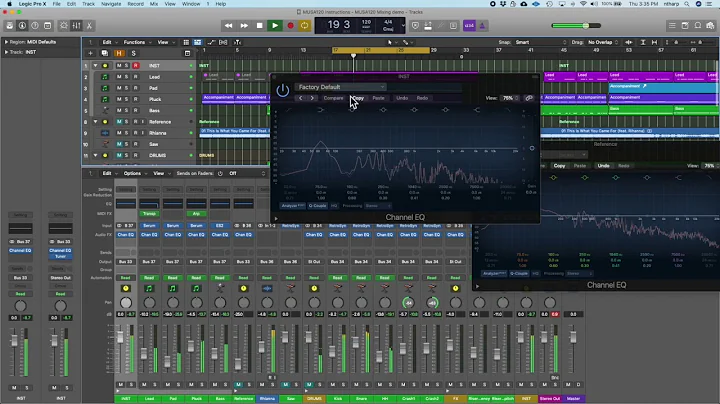Open Window menu in menu bar
The width and height of the screenshot is (720, 404).
tap(191, 4)
